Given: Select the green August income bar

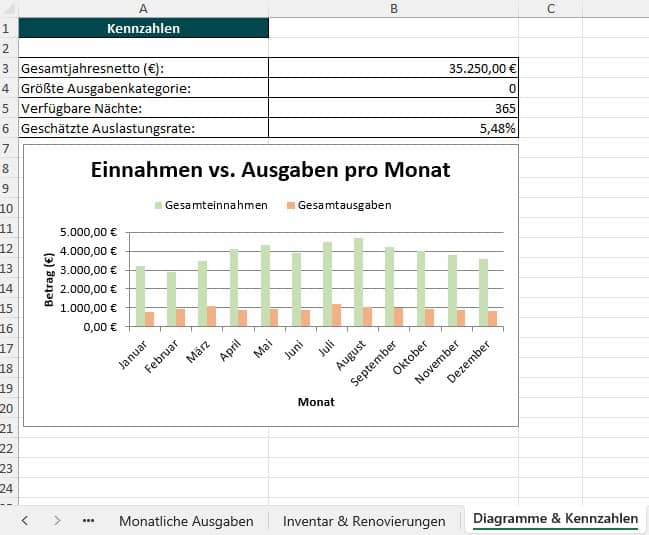Looking at the screenshot, I should pyautogui.click(x=358, y=282).
